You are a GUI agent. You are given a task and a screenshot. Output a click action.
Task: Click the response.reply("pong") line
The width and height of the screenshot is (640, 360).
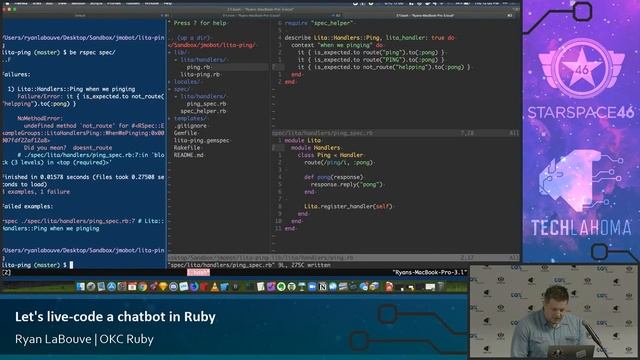point(347,184)
